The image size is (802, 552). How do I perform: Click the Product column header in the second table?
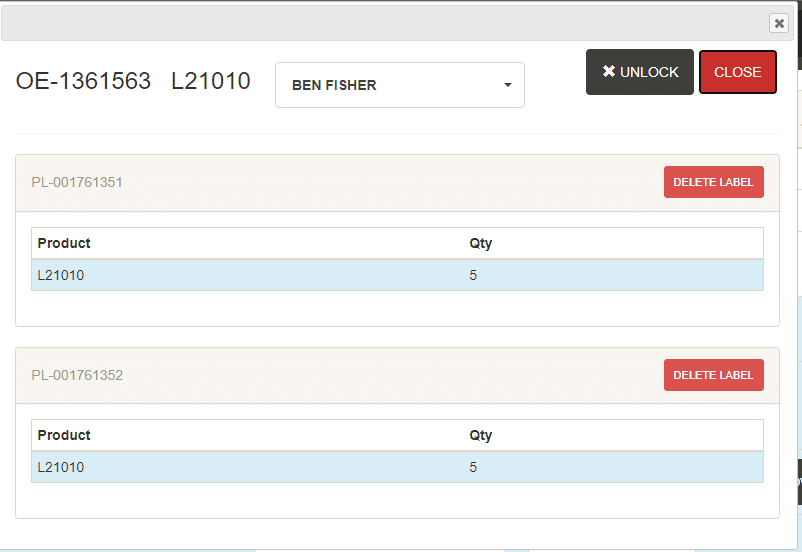[x=64, y=435]
